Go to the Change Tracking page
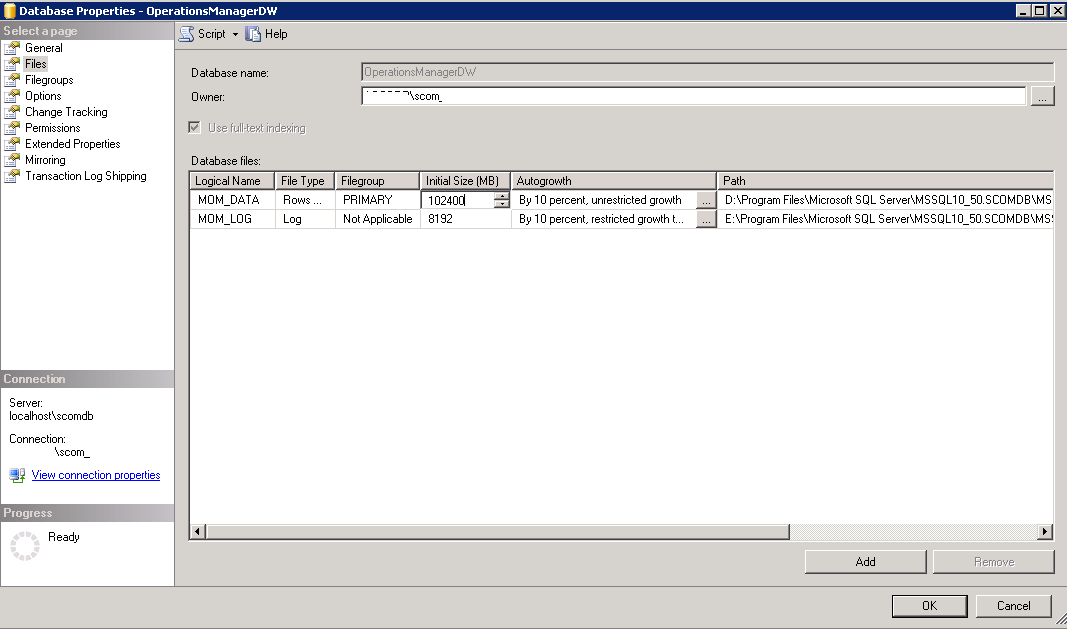This screenshot has height=629, width=1067. [66, 112]
